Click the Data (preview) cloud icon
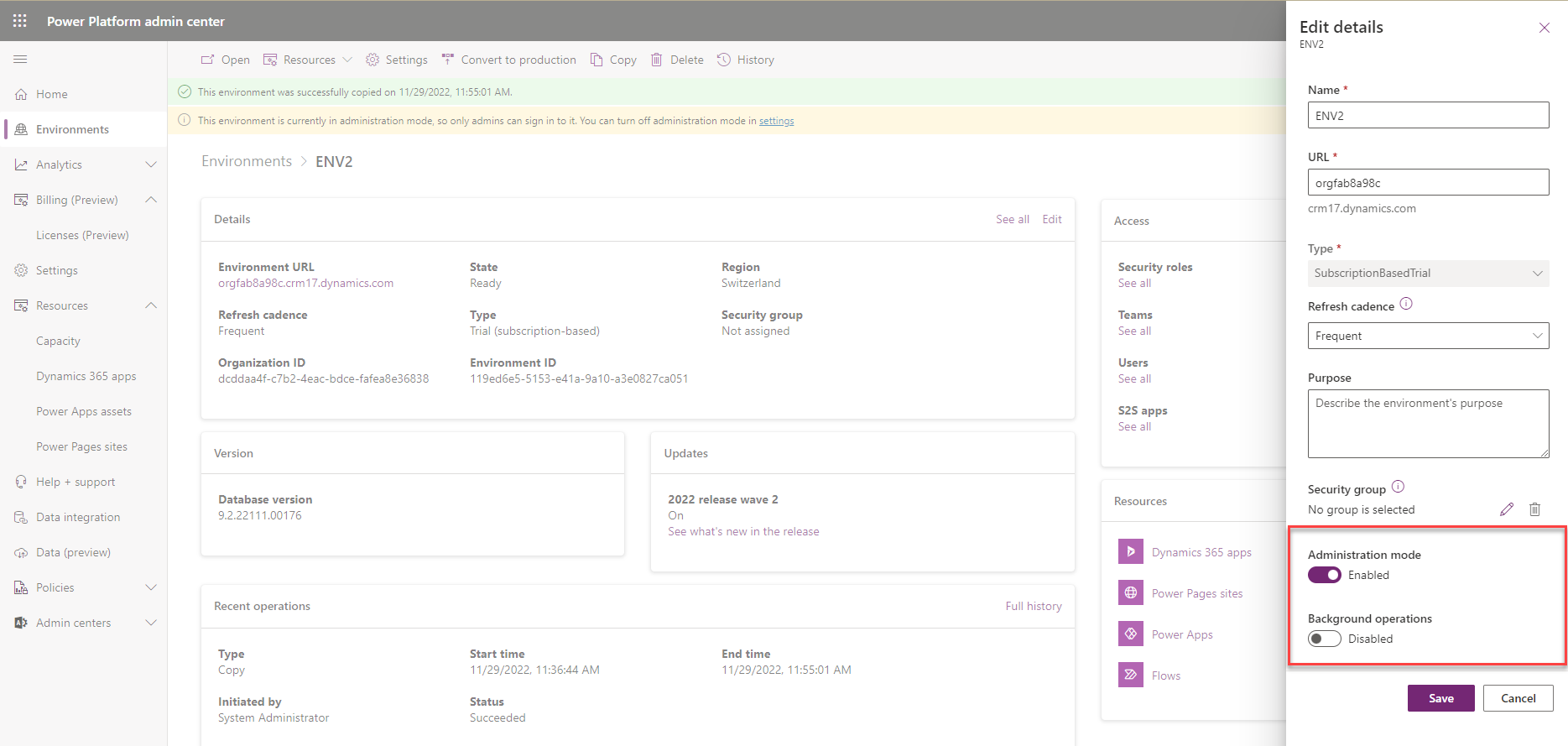This screenshot has height=746, width=1568. tap(21, 553)
